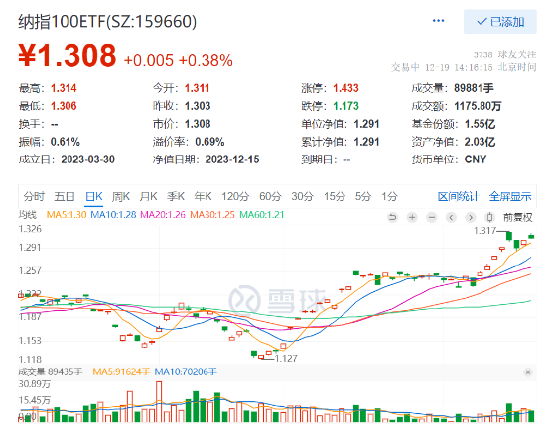Click the 成交量 89435手 volume label

click(x=51, y=372)
